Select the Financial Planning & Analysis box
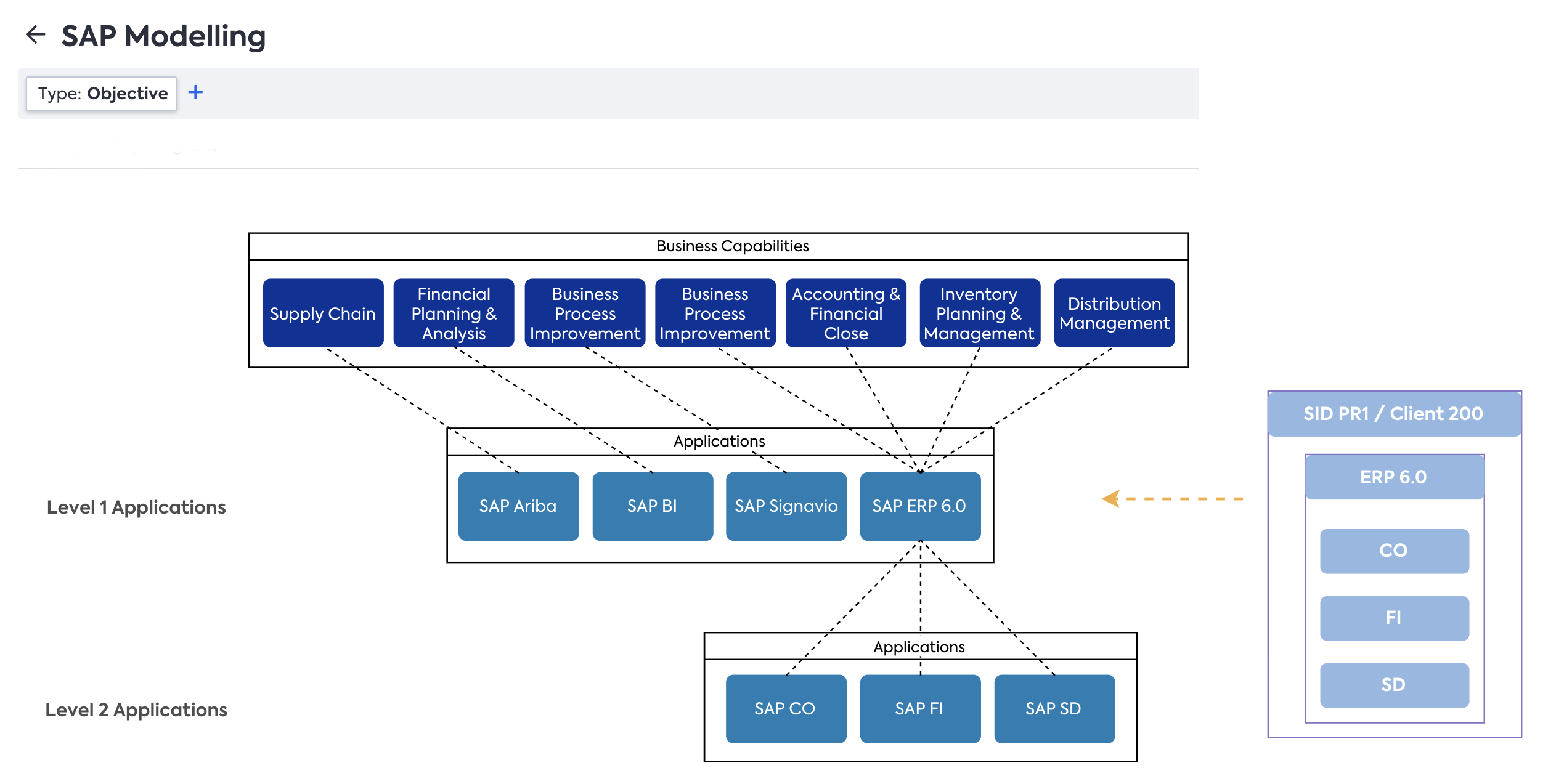This screenshot has width=1556, height=784. click(454, 313)
